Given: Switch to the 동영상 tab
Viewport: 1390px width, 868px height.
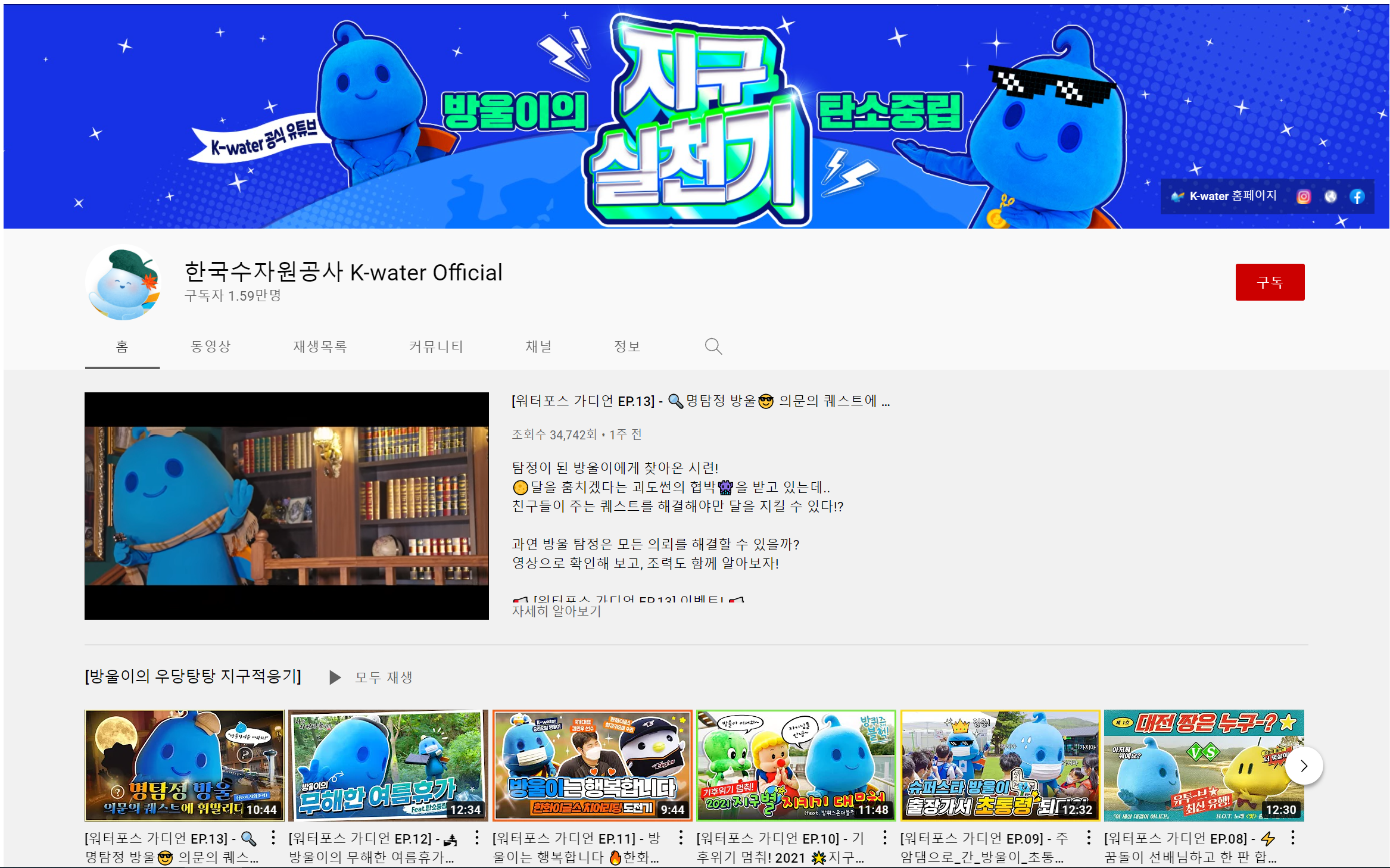Looking at the screenshot, I should coord(210,346).
